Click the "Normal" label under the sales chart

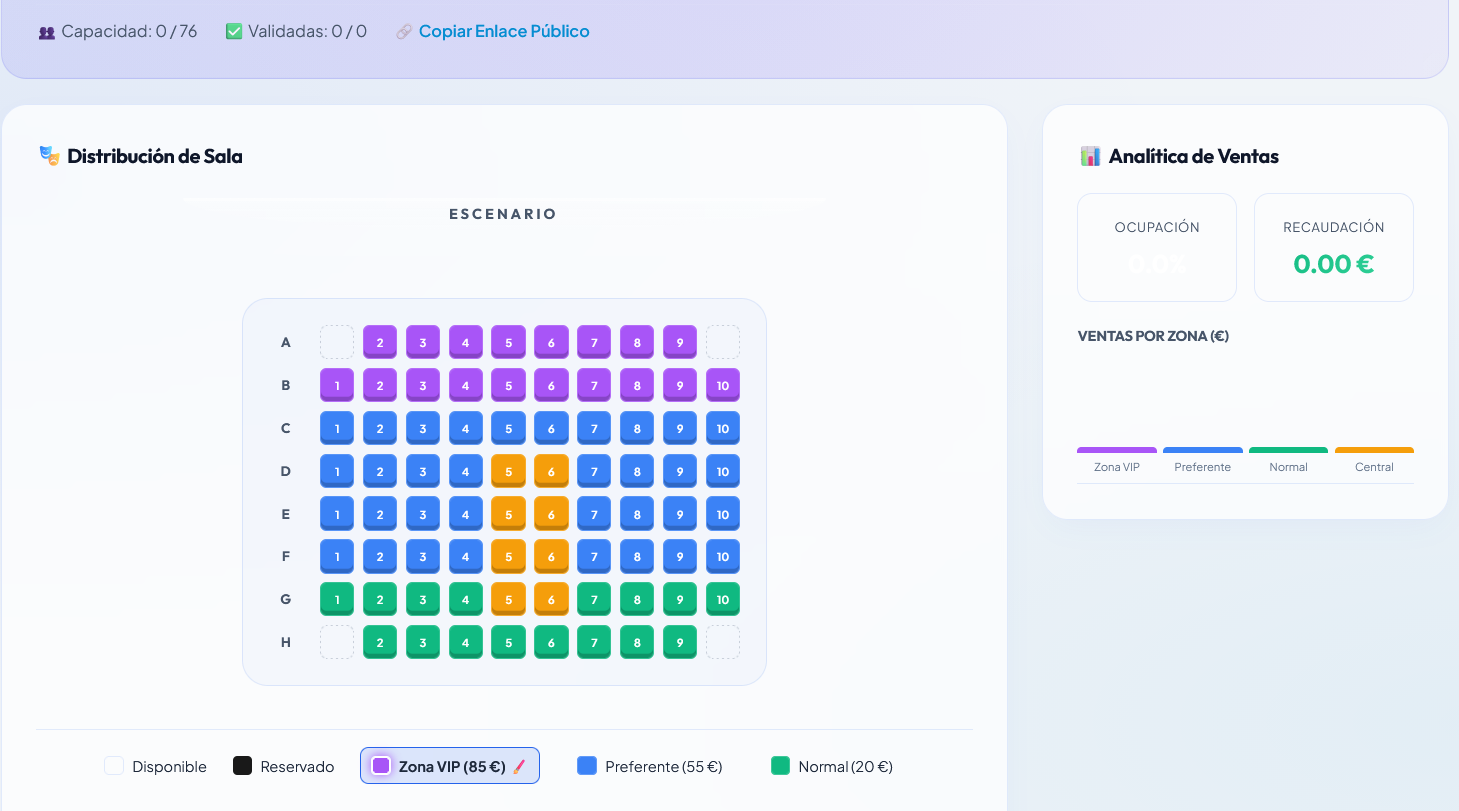1288,467
